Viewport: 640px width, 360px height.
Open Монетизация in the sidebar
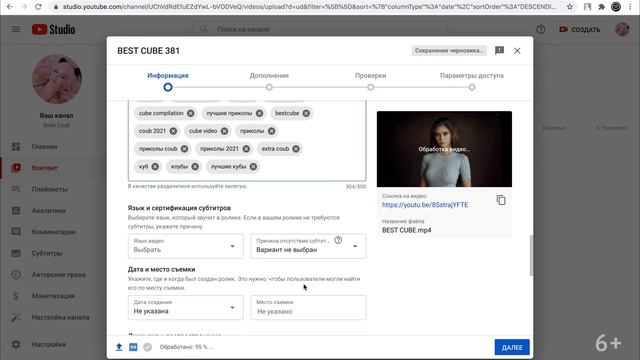(53, 296)
